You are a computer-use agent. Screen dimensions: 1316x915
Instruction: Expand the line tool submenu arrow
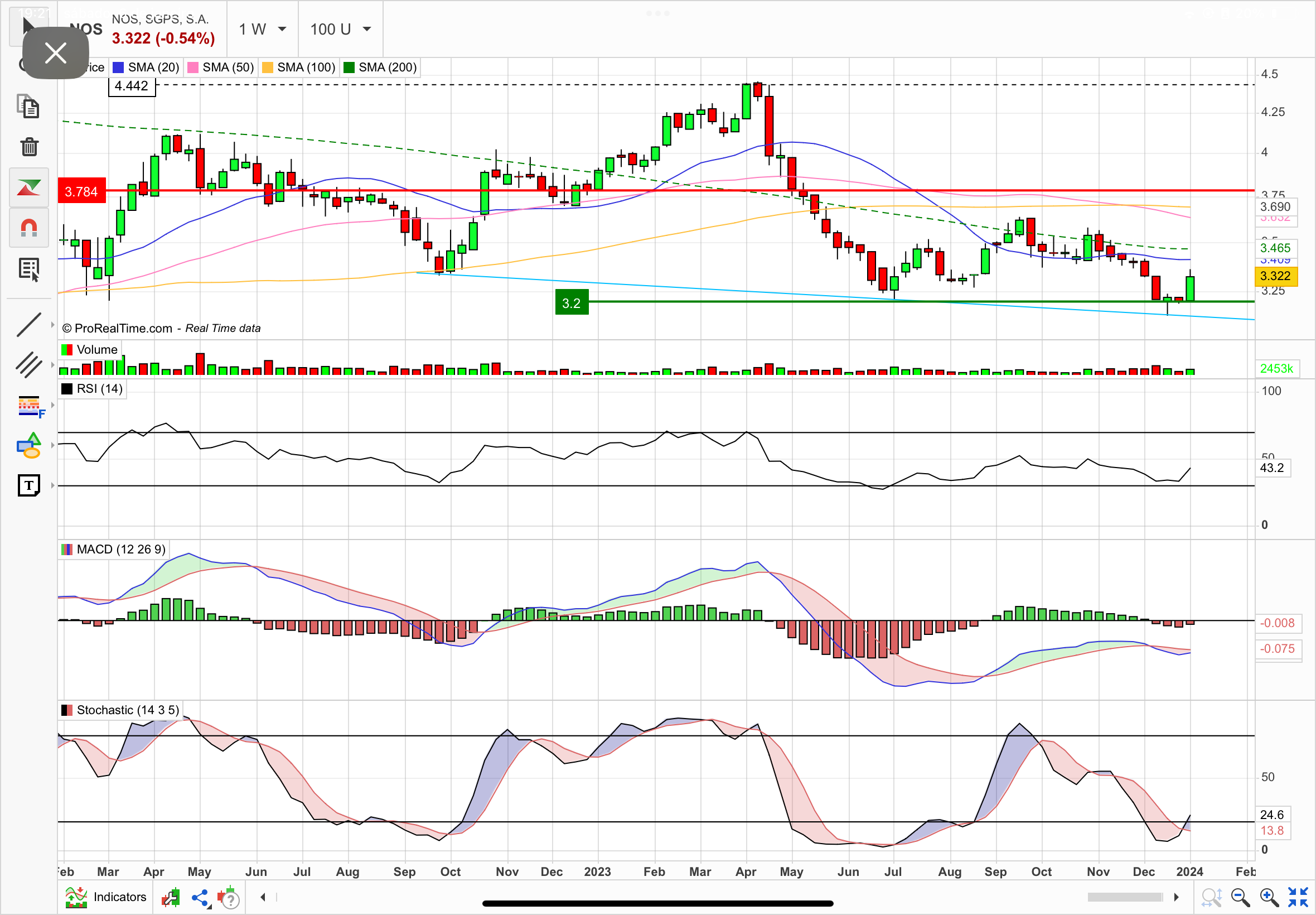53,325
